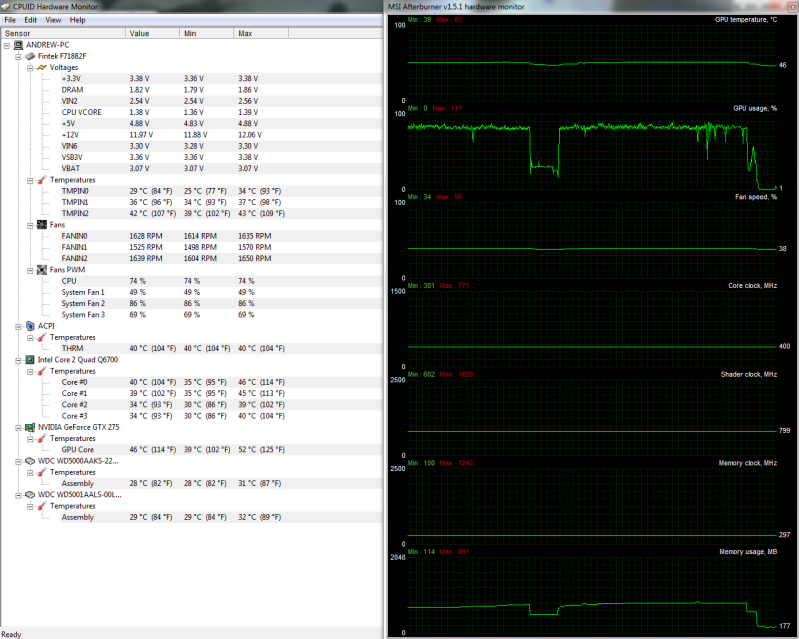Image resolution: width=799 pixels, height=639 pixels.
Task: Collapse the WDC WD5000AAKS drive node
Action: [18, 461]
